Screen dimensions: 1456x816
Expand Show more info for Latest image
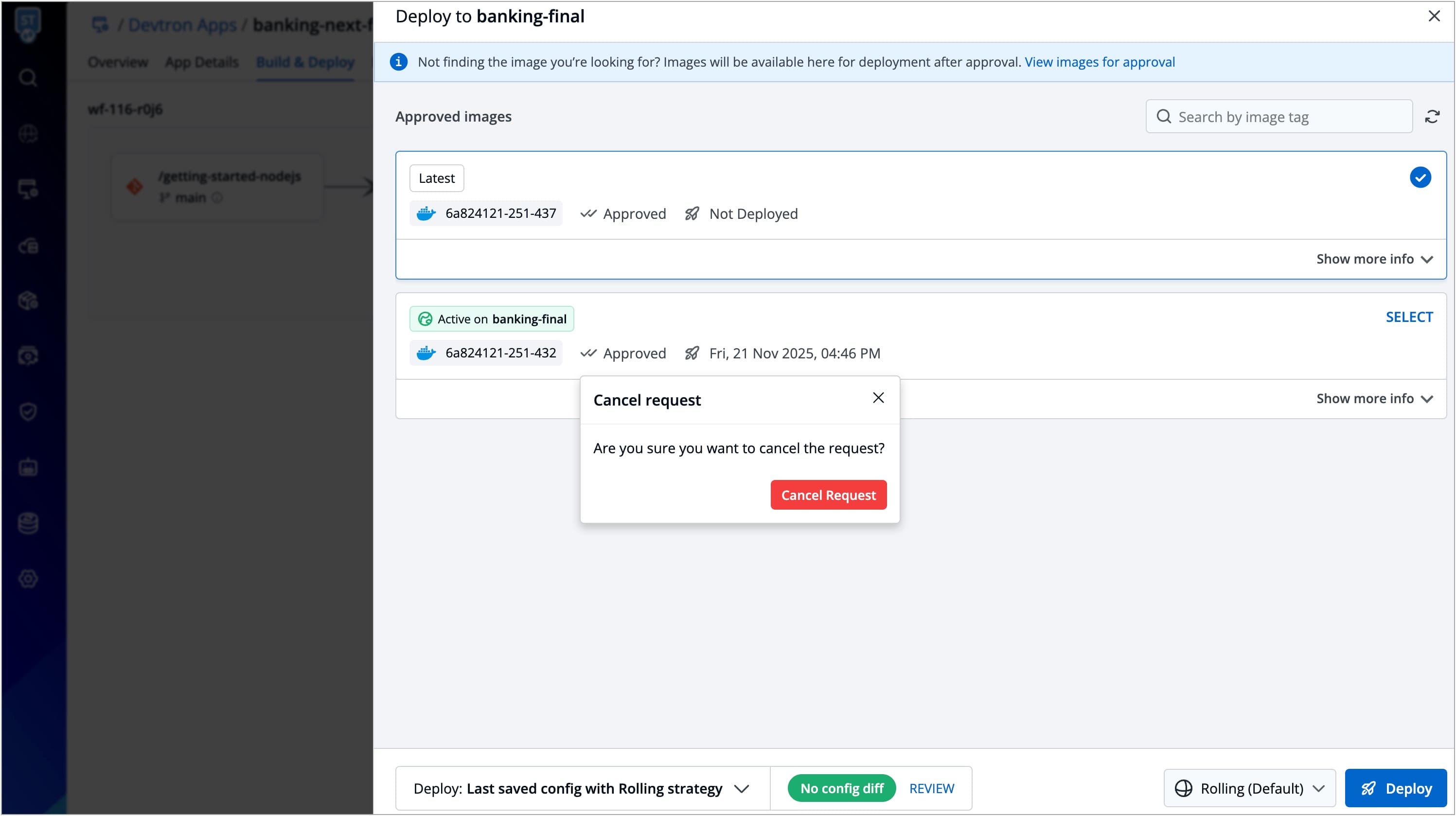(x=1374, y=259)
